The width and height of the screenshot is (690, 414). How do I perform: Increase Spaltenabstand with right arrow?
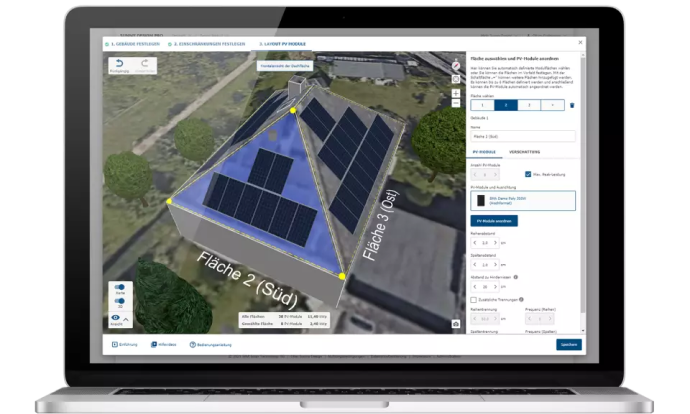pyautogui.click(x=495, y=265)
